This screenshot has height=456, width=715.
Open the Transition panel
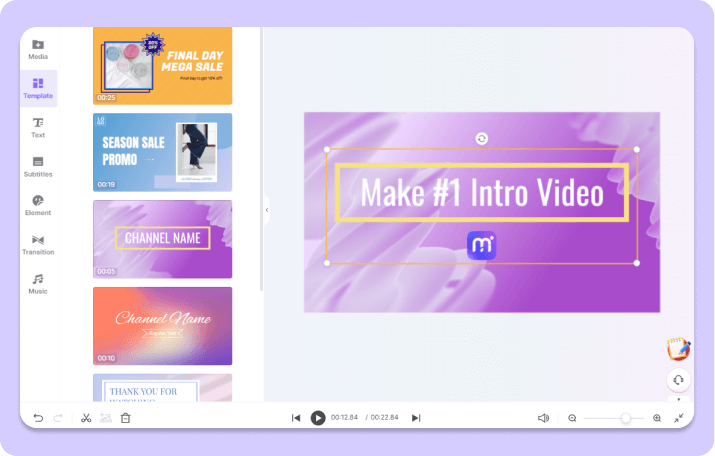[x=38, y=245]
